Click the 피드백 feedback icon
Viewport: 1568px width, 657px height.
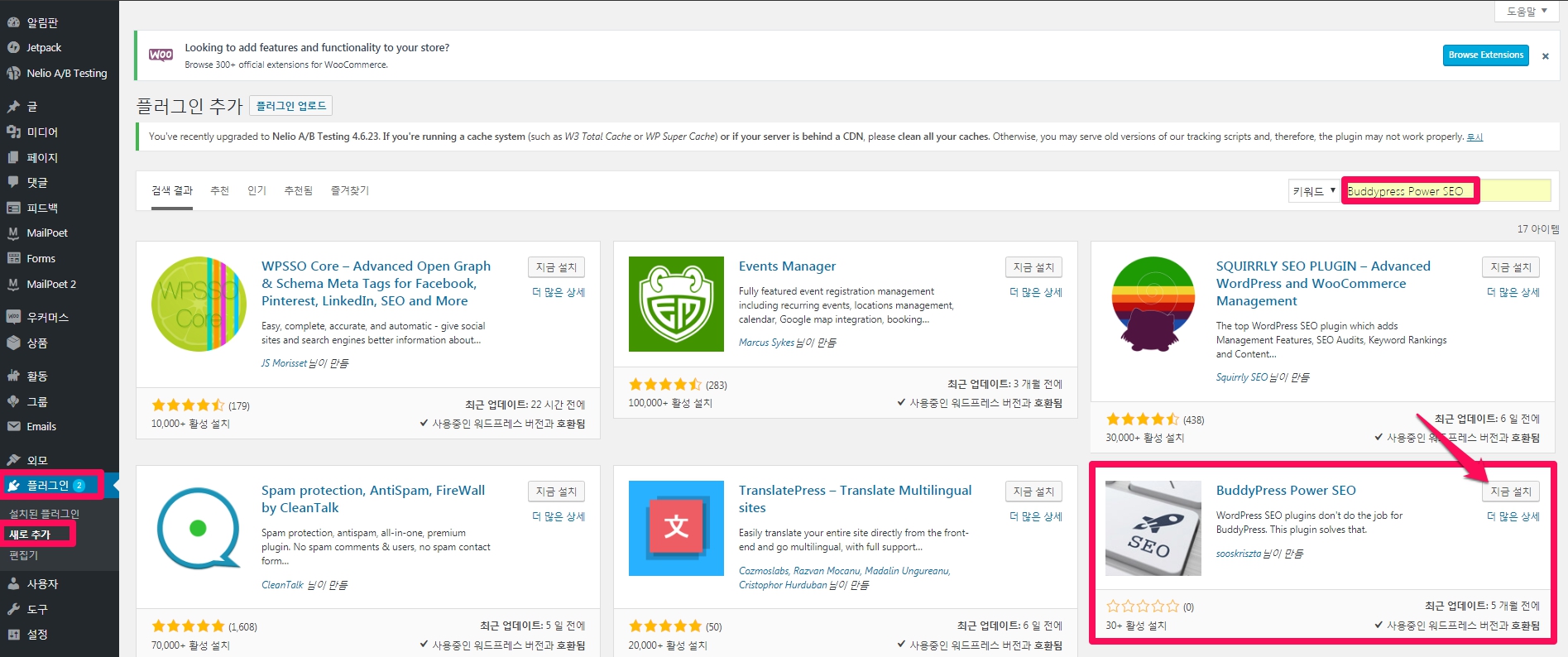(x=13, y=208)
